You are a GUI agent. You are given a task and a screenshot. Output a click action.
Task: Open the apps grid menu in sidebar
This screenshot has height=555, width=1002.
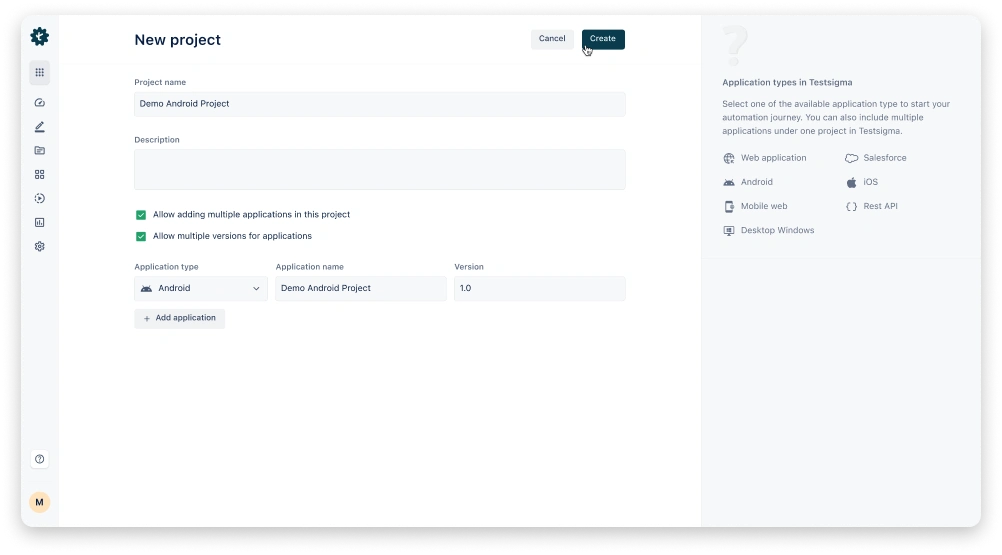pyautogui.click(x=39, y=72)
